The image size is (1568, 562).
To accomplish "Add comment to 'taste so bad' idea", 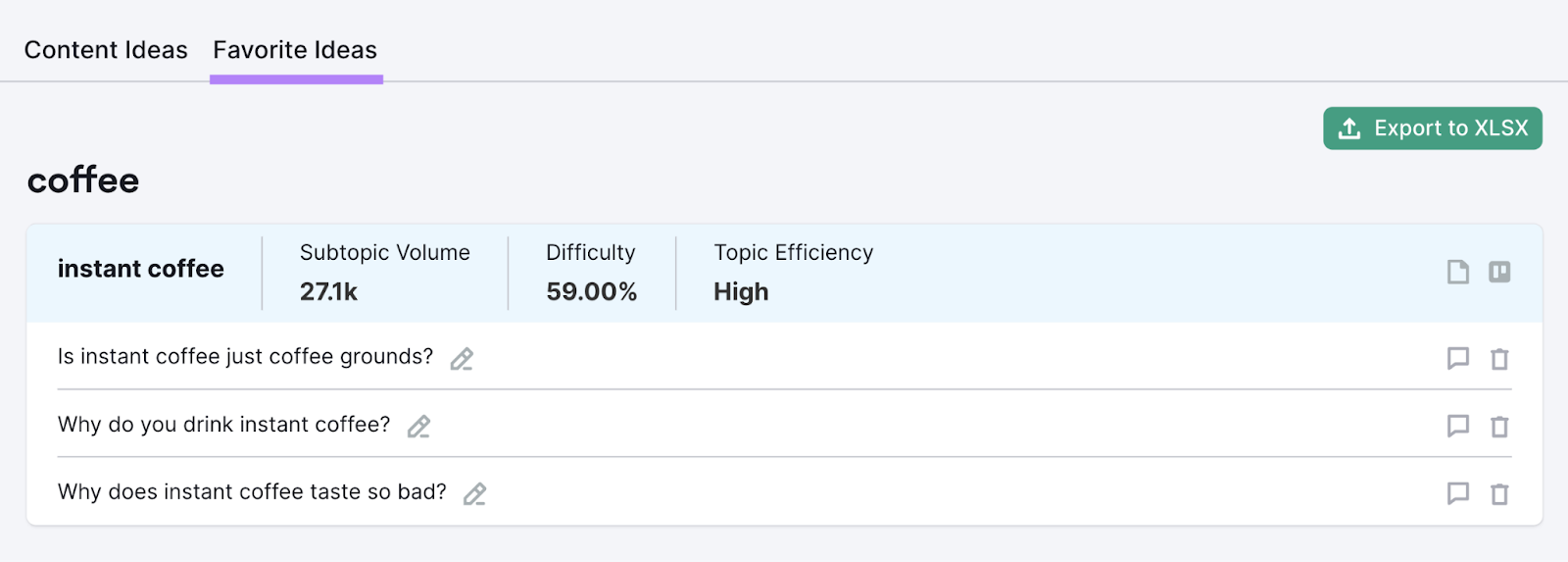I will tap(1458, 493).
